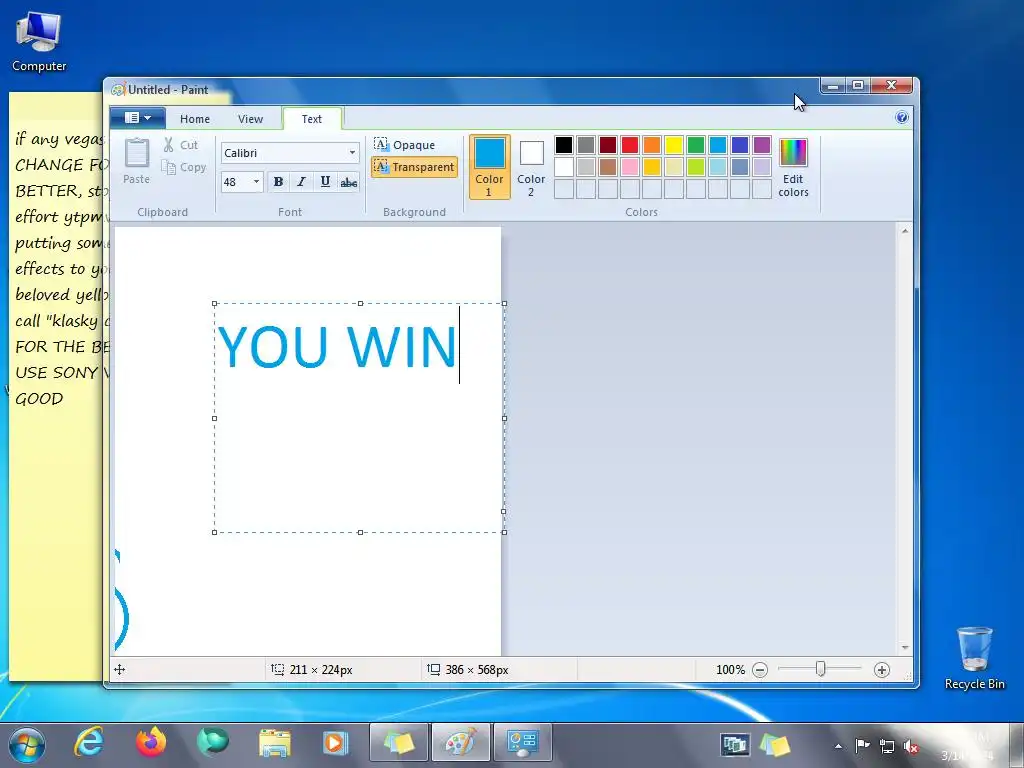
Task: Click the vertical scrollbar down arrow
Action: (x=904, y=647)
